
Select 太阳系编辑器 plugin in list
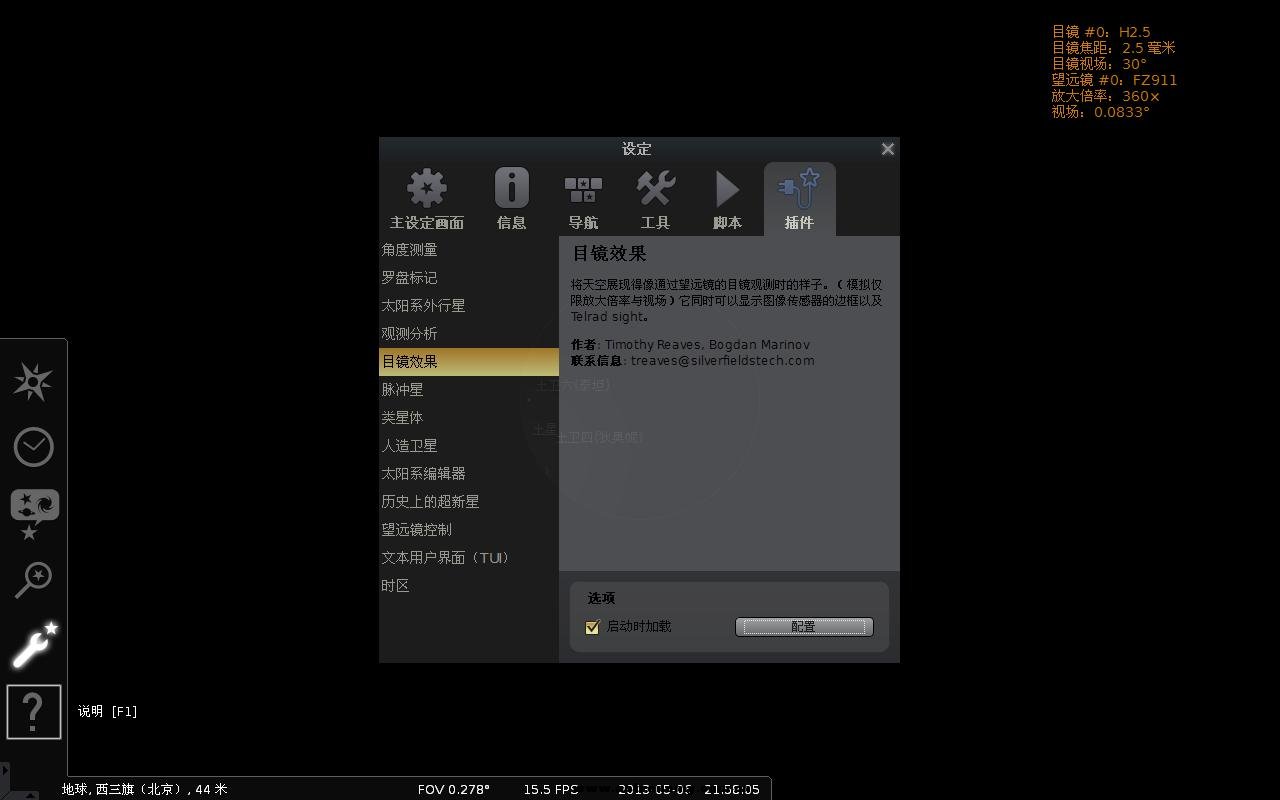[x=469, y=474]
